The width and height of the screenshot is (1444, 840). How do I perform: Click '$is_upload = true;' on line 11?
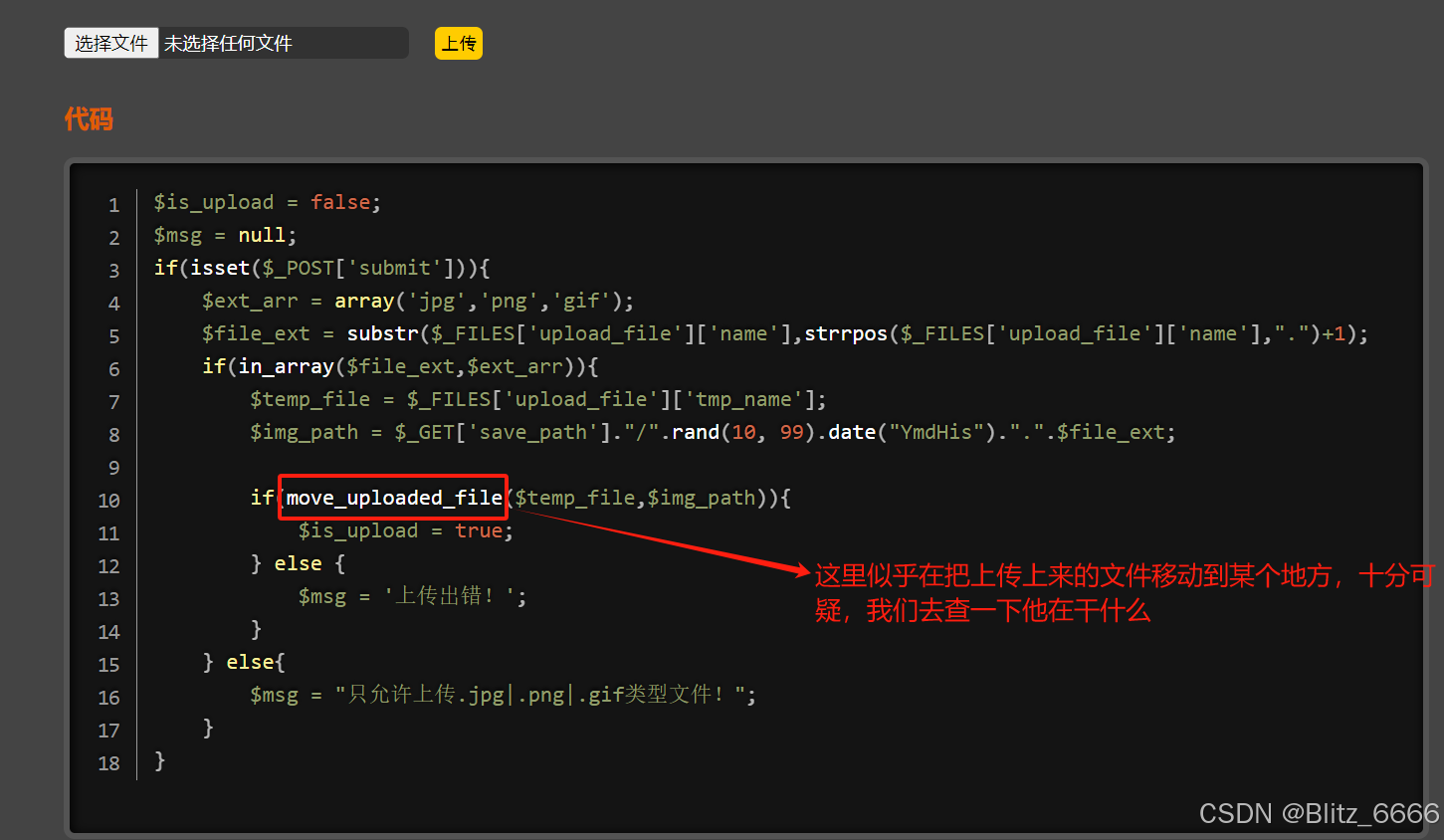406,530
